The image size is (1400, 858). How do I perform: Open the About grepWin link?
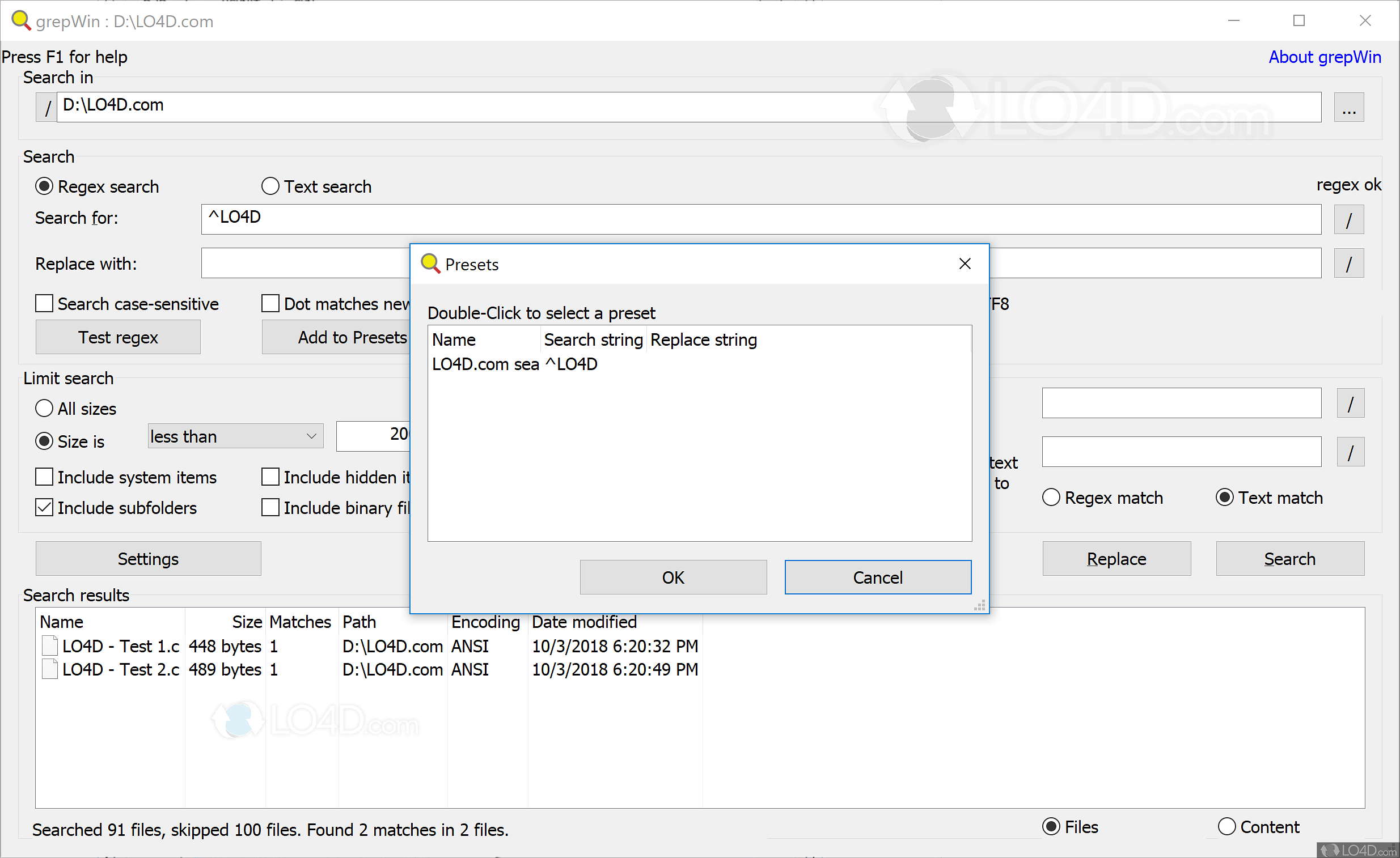coord(1324,57)
